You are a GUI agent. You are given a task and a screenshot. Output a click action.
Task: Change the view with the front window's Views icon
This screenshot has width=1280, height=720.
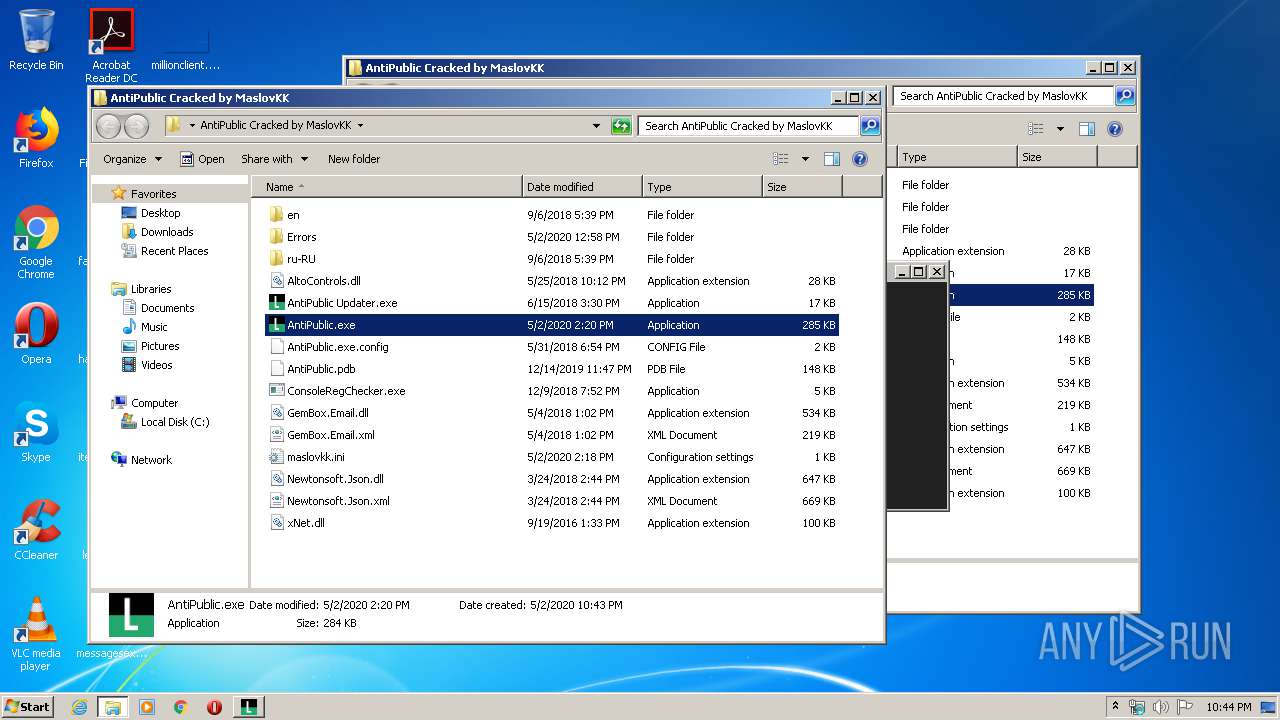pyautogui.click(x=781, y=159)
